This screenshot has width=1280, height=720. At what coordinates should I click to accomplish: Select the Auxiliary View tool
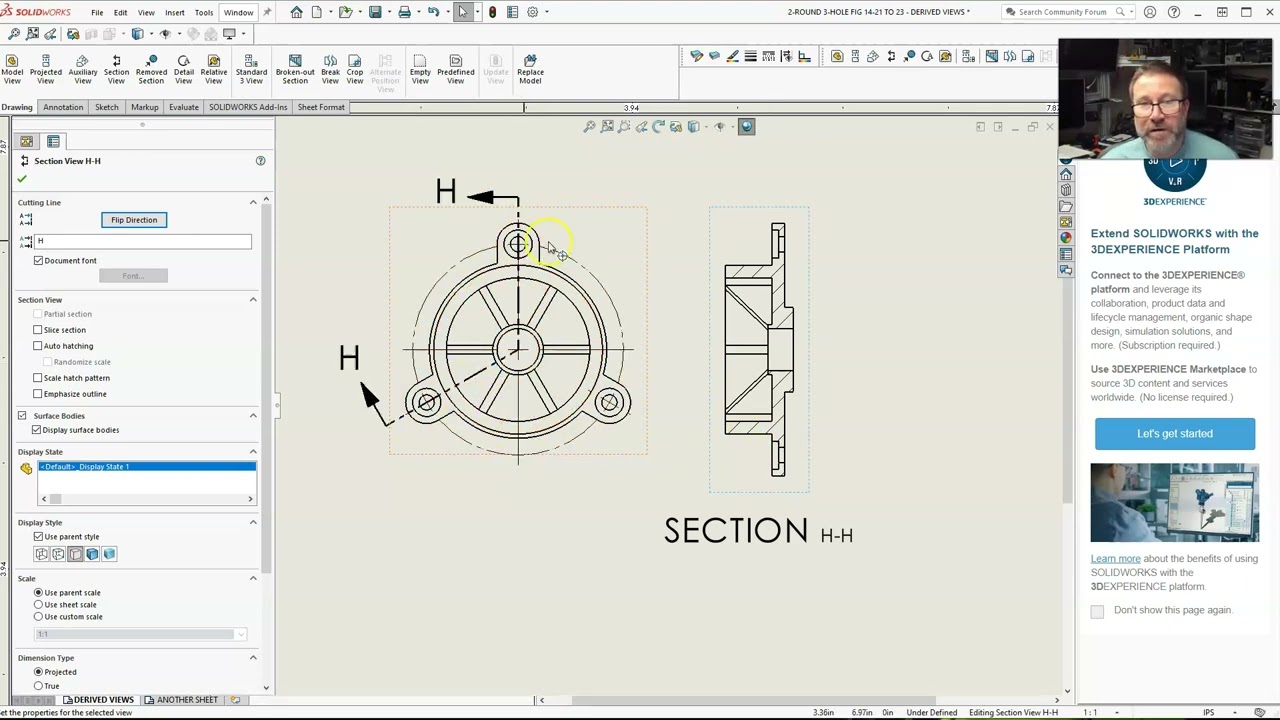pos(83,68)
